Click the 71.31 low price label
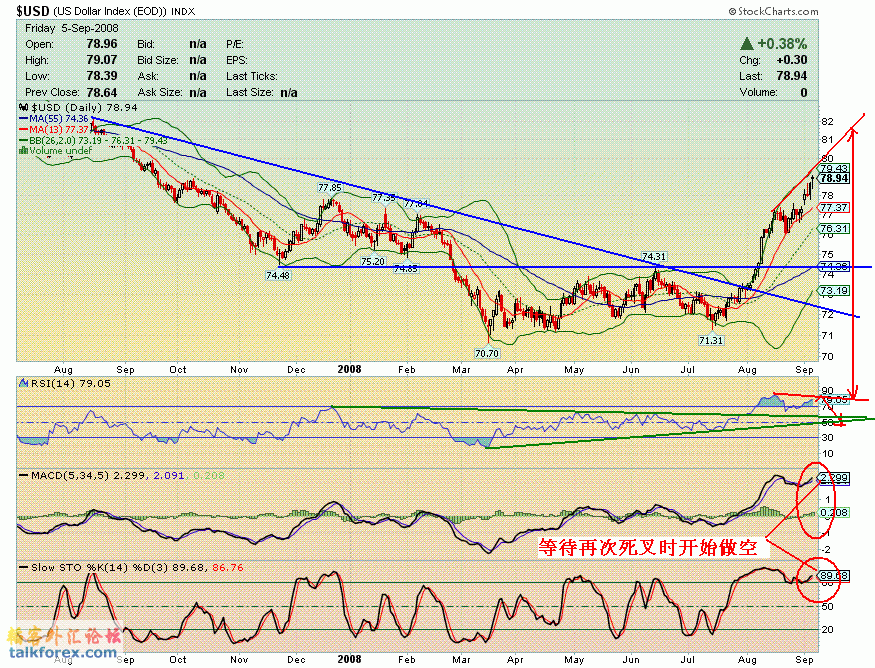 pos(711,340)
